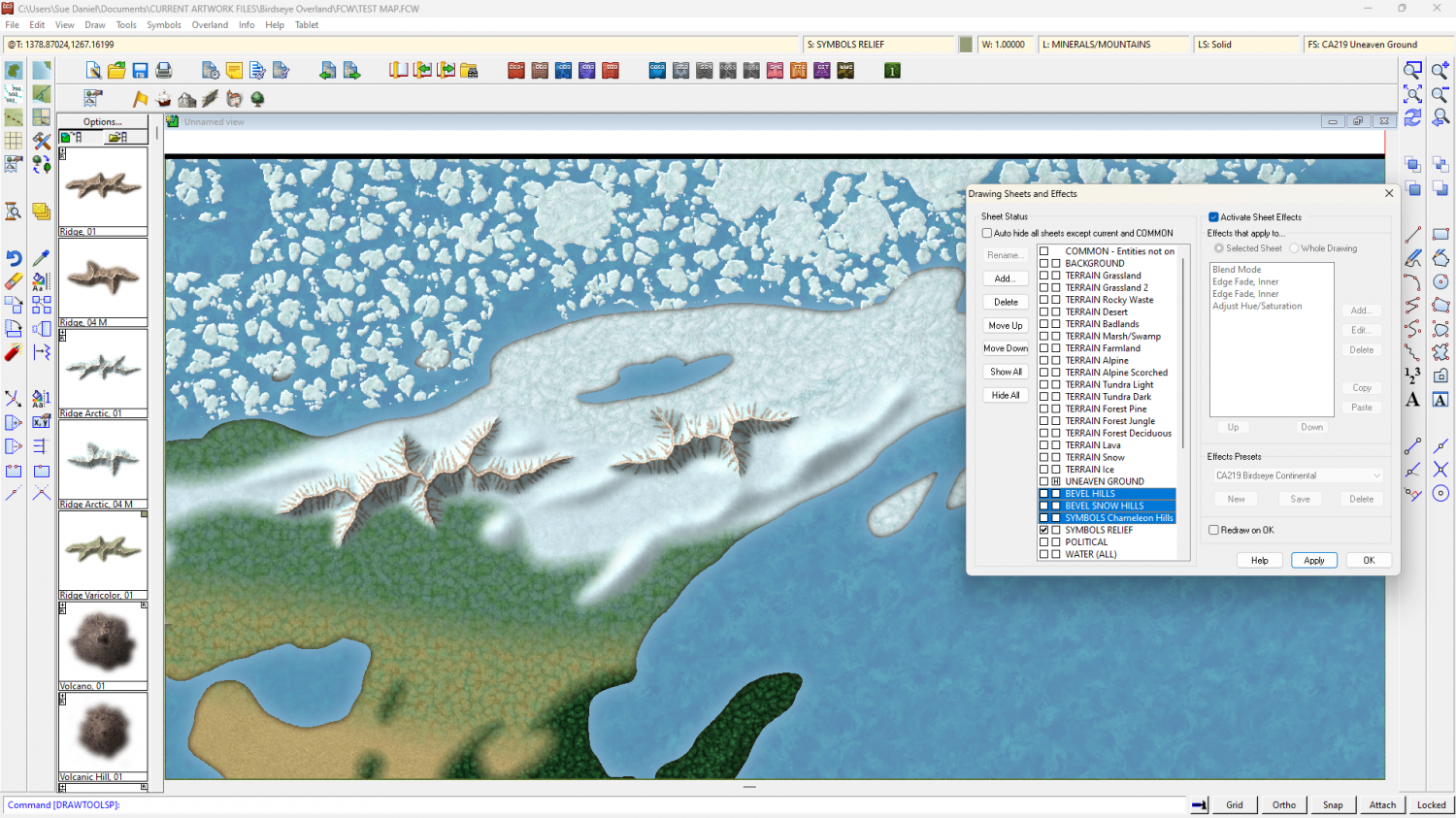Click the current color swatch in status bar
This screenshot has width=1456, height=818.
click(966, 45)
